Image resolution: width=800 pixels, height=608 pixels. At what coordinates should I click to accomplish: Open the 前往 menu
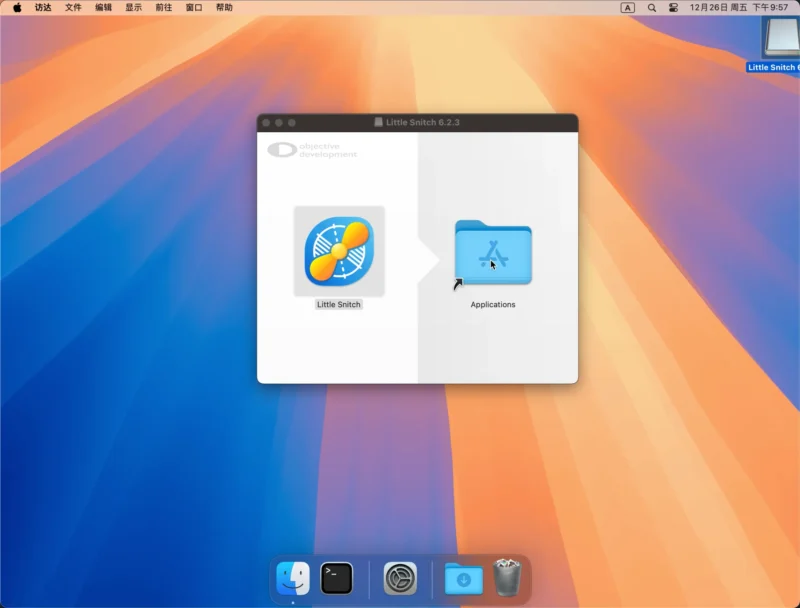click(164, 7)
